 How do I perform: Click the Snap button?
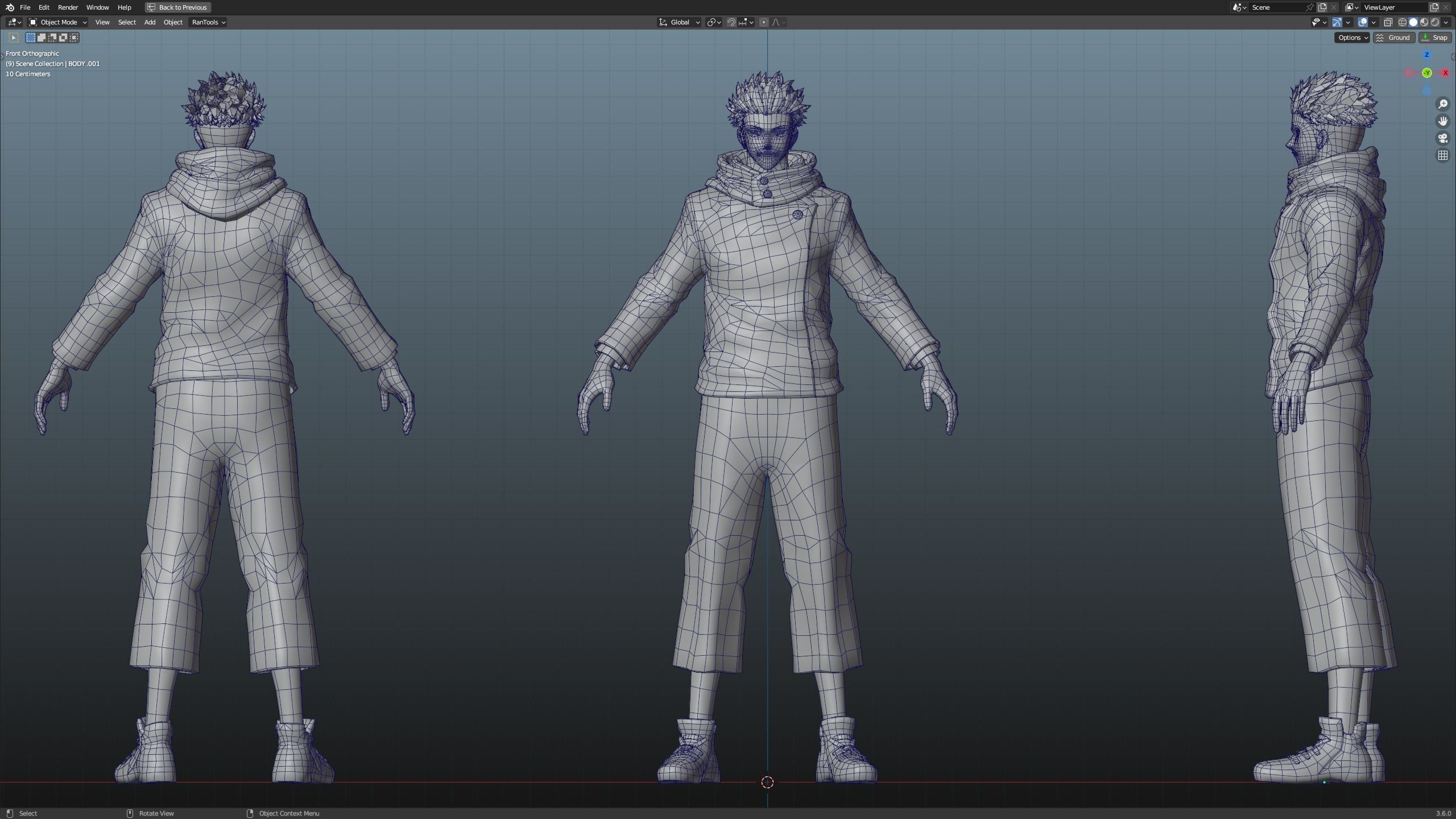(1435, 38)
